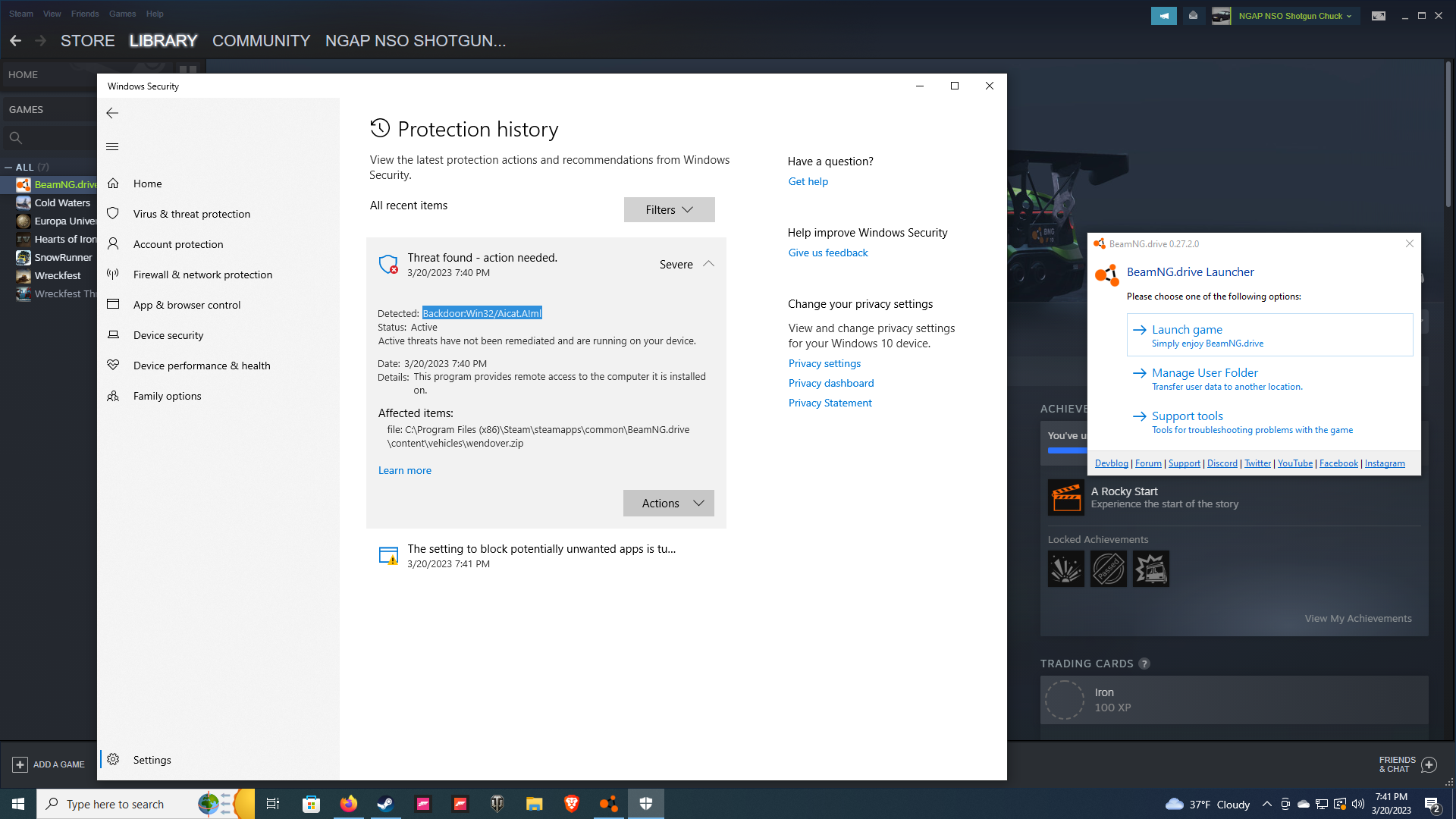Image resolution: width=1456 pixels, height=819 pixels.
Task: Open the Friends menu in Steam
Action: point(85,14)
